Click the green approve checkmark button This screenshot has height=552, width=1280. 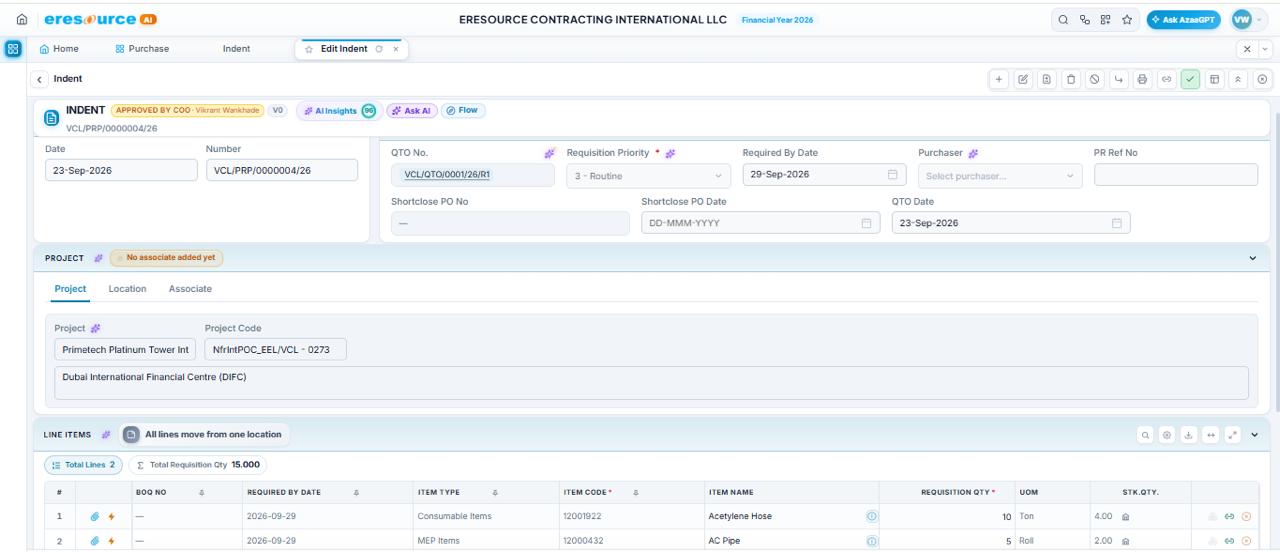click(1189, 78)
